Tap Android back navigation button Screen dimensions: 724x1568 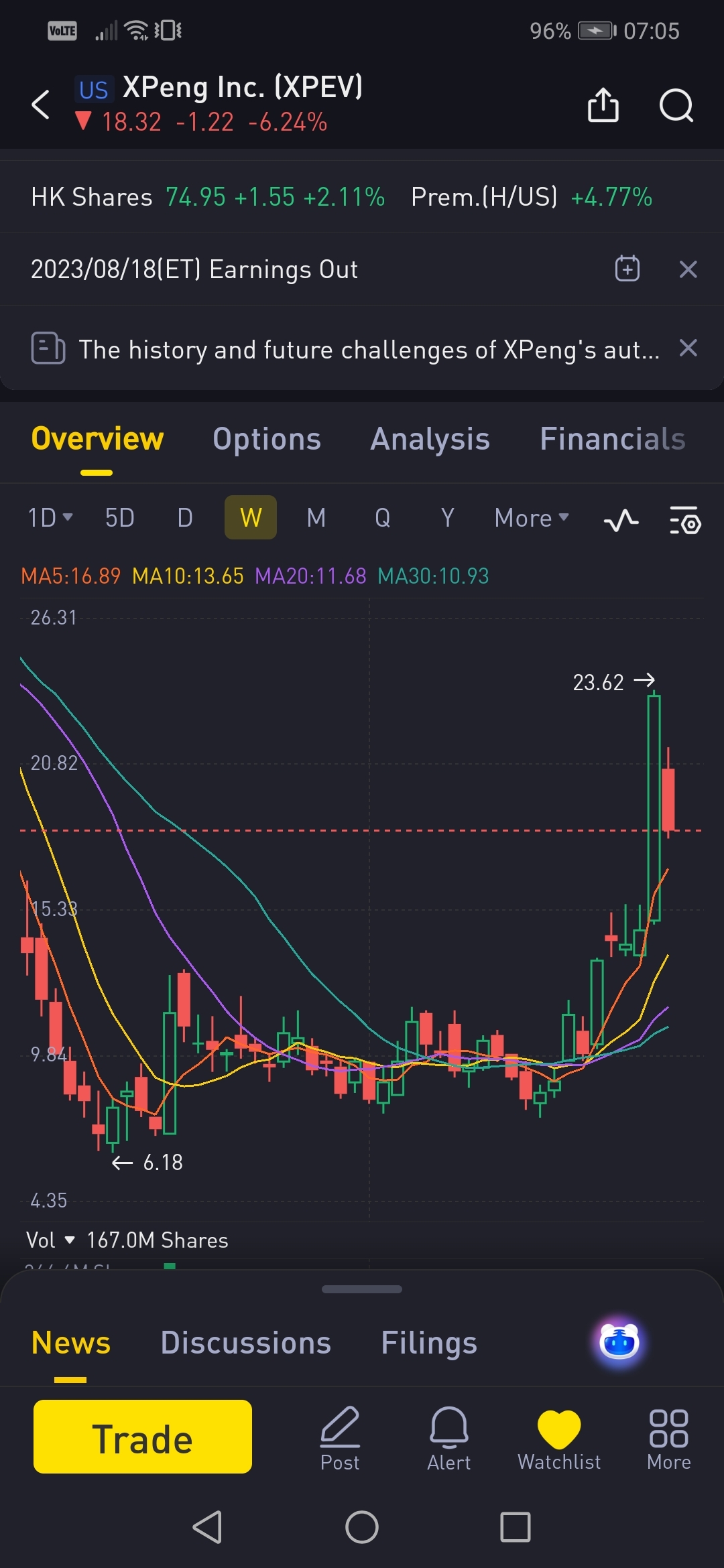tap(207, 1527)
